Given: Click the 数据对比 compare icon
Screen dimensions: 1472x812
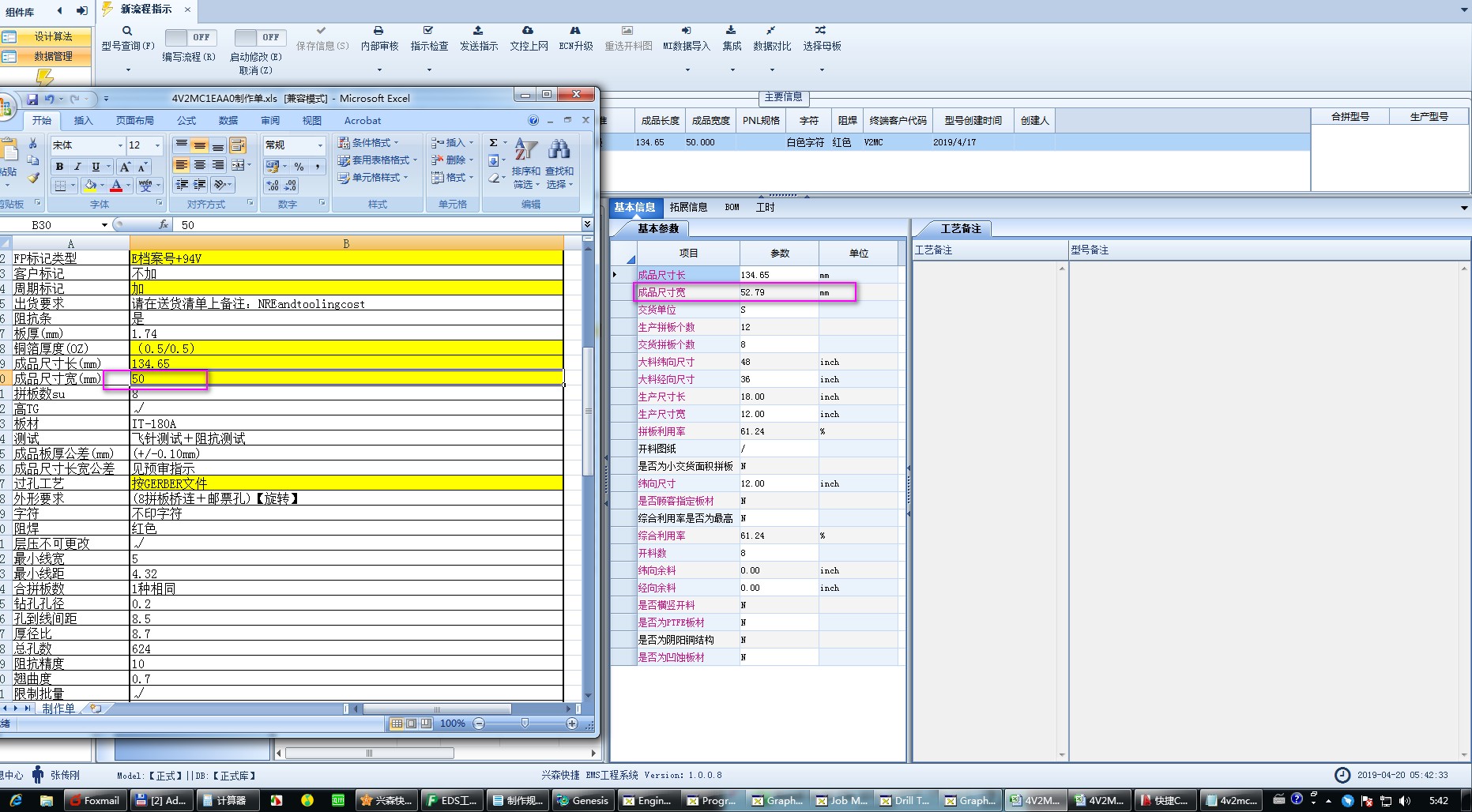Looking at the screenshot, I should (771, 30).
